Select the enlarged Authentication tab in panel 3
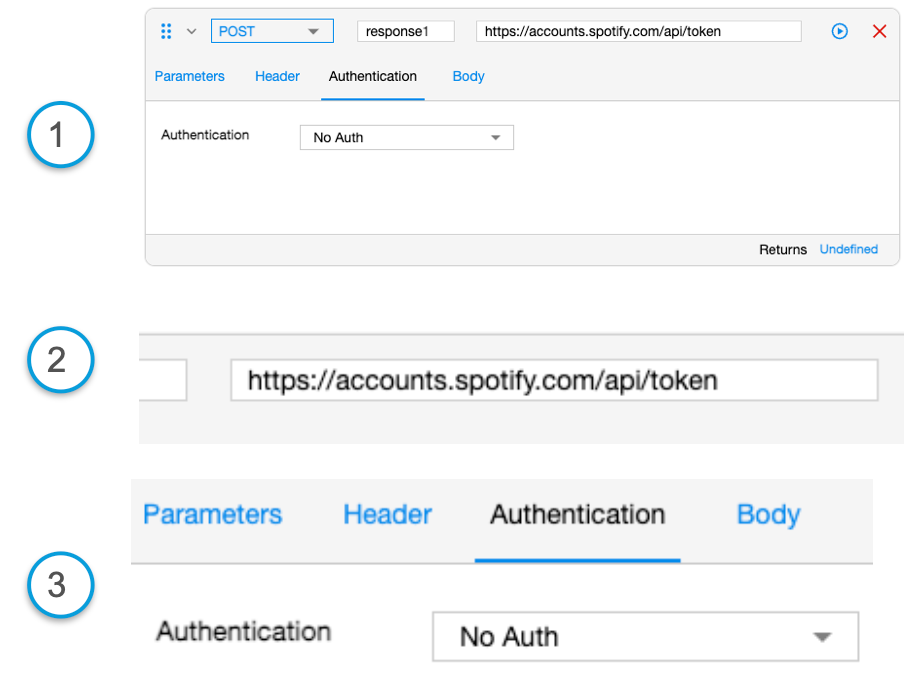922x688 pixels. [577, 515]
